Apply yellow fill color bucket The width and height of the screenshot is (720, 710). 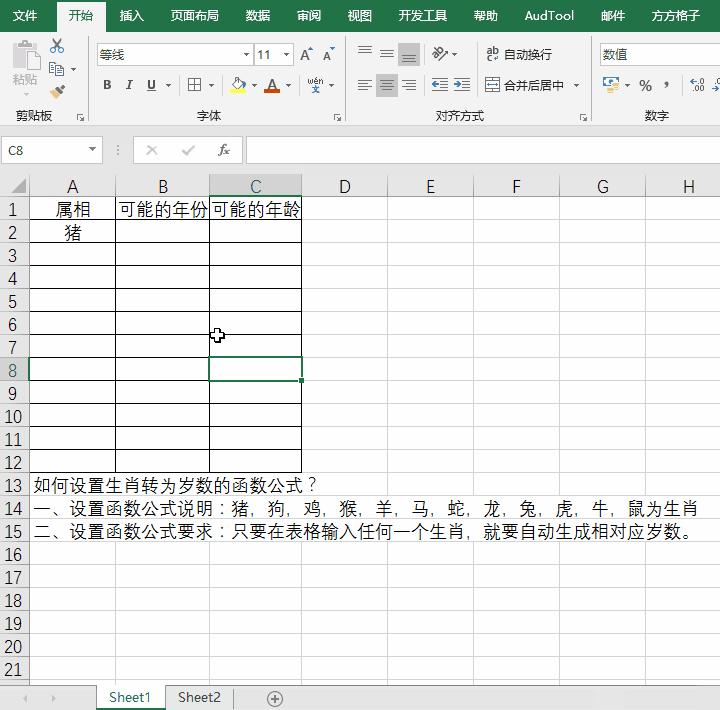pyautogui.click(x=238, y=85)
